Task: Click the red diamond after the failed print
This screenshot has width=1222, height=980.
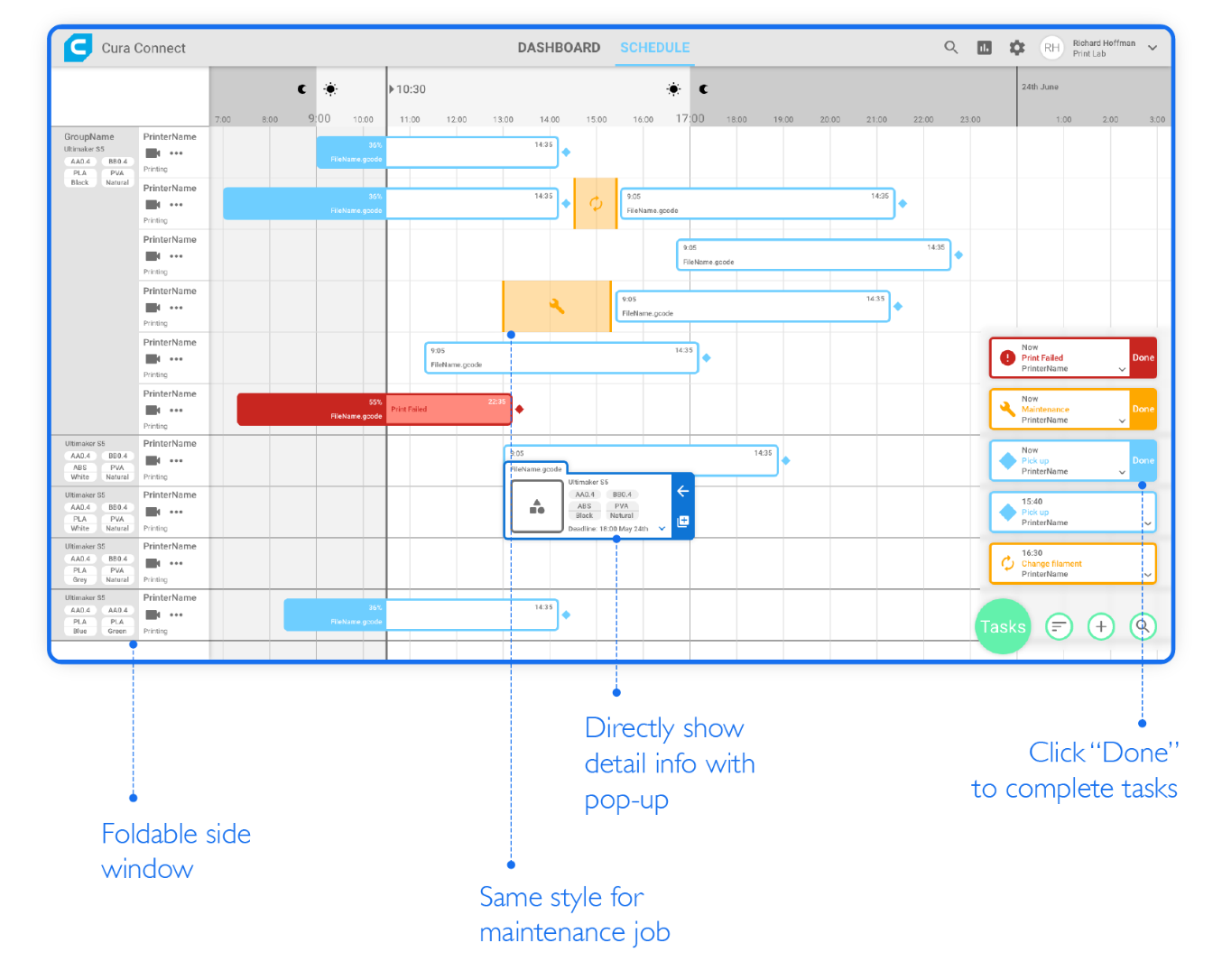Action: tap(519, 409)
